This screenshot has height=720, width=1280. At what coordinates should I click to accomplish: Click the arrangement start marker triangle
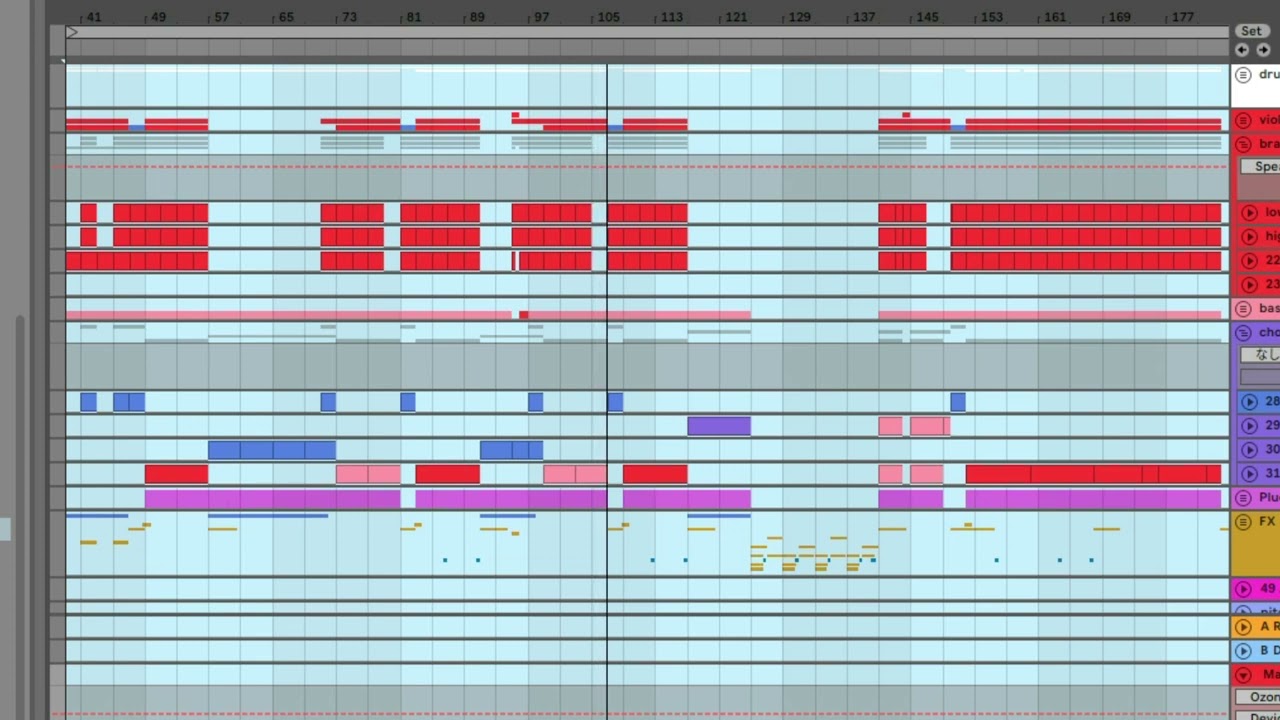pyautogui.click(x=72, y=32)
